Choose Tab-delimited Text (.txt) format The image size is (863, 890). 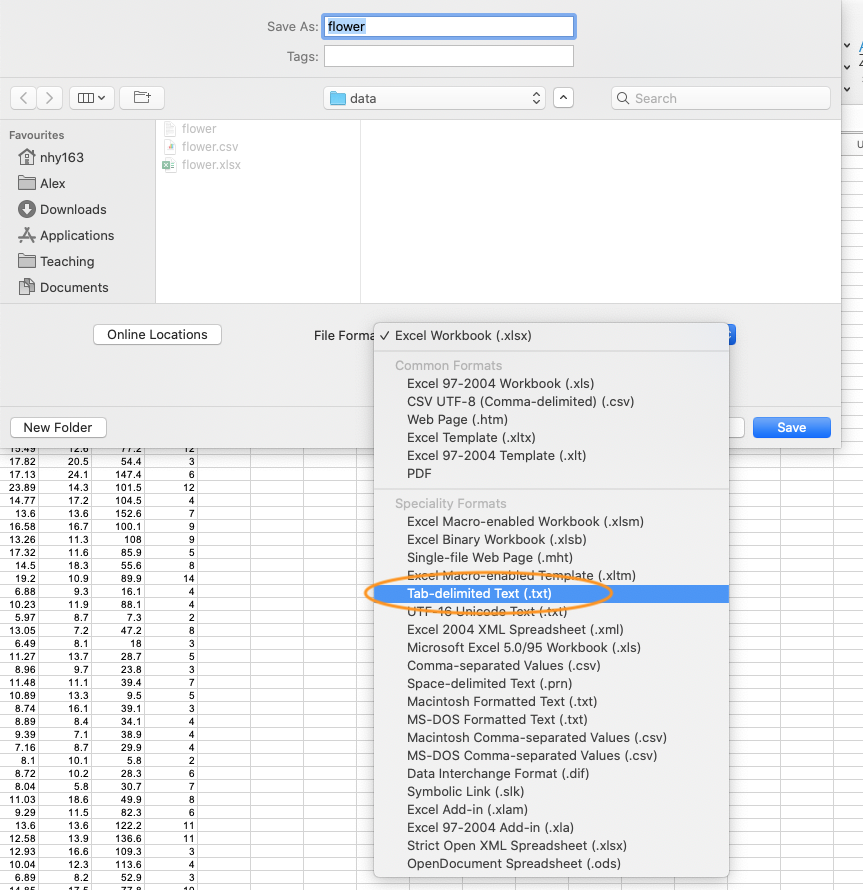(x=479, y=594)
